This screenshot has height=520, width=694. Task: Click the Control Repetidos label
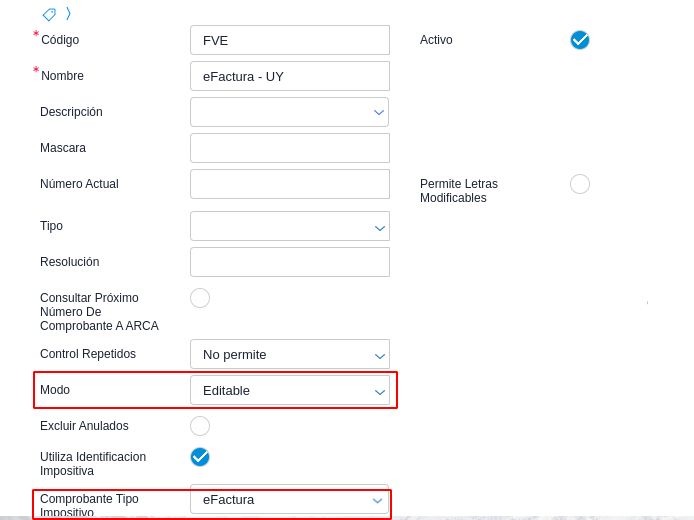[x=88, y=354]
